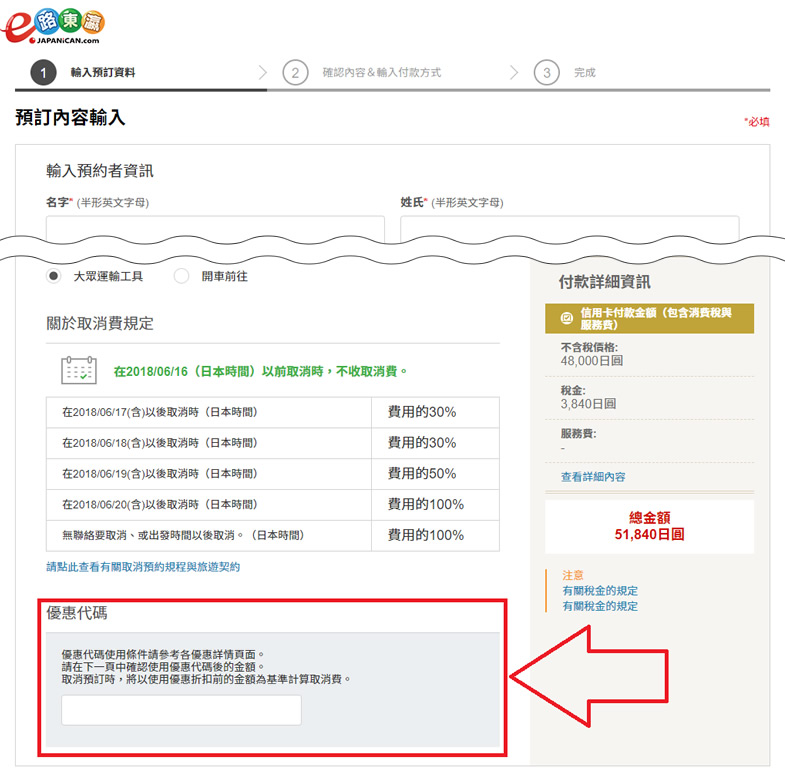This screenshot has height=777, width=785.
Task: Click the JAPANiCAN logo
Action: pos(54,27)
